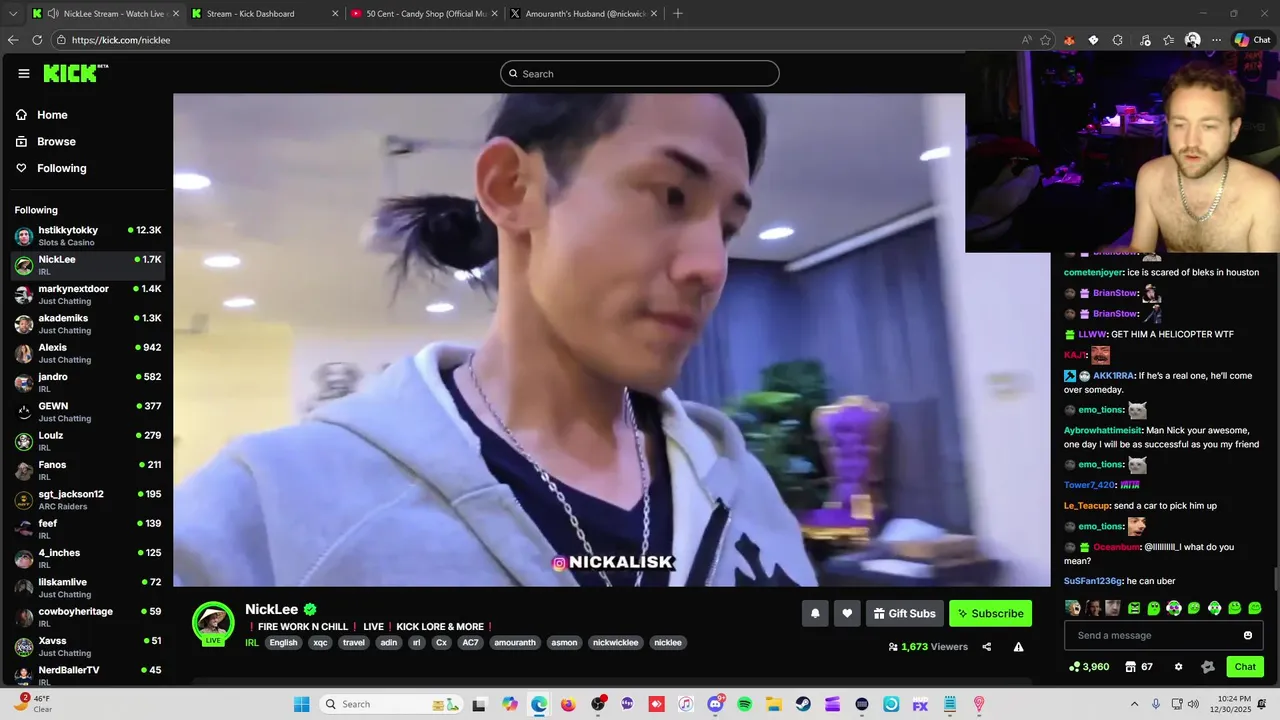Screen dimensions: 1280x720
Task: Click the notification bell for NickLee
Action: (x=815, y=613)
